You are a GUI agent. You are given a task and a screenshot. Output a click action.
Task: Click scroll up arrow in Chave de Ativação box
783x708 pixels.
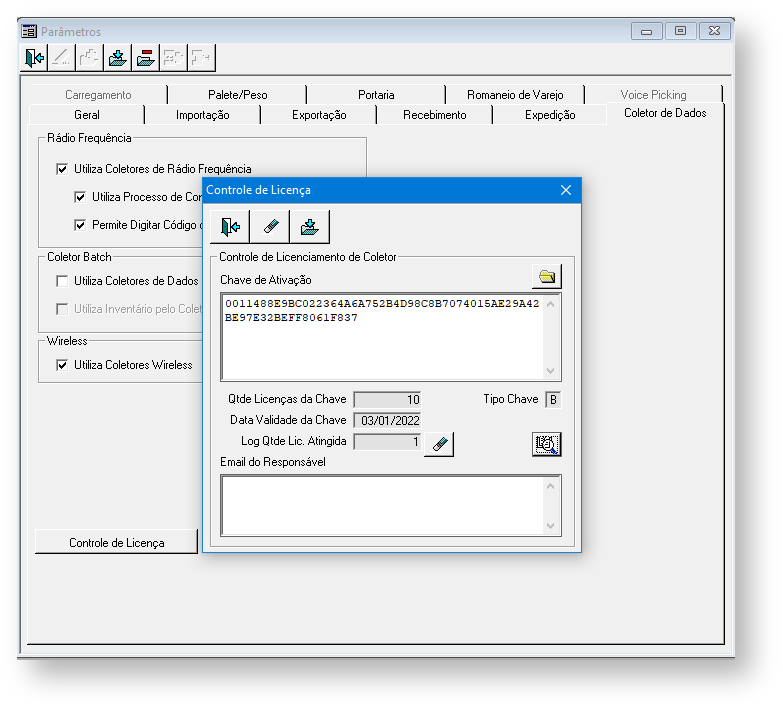[x=550, y=304]
